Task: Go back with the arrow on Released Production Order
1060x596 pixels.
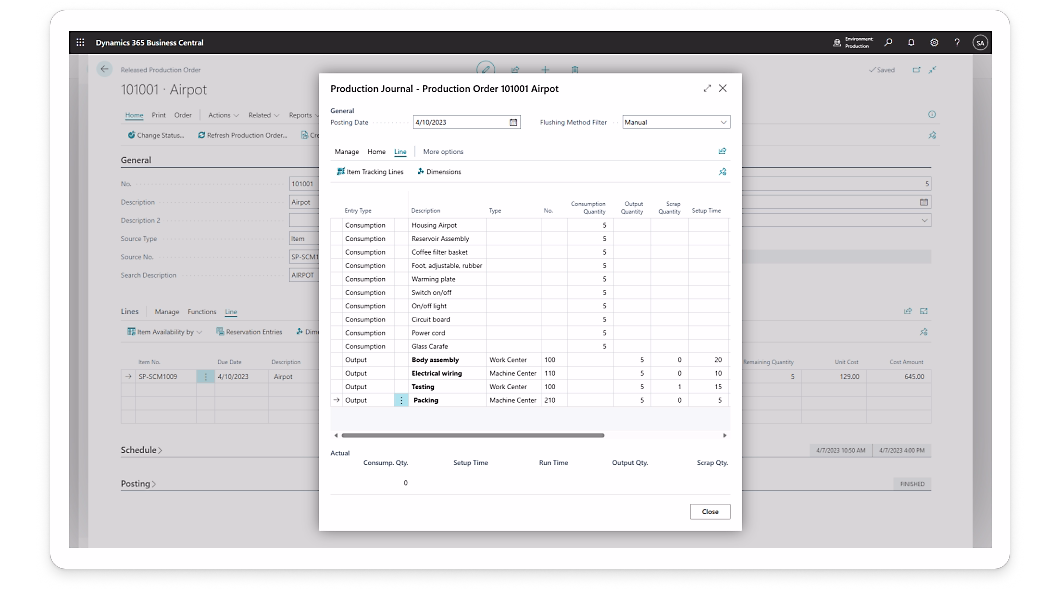Action: 104,69
